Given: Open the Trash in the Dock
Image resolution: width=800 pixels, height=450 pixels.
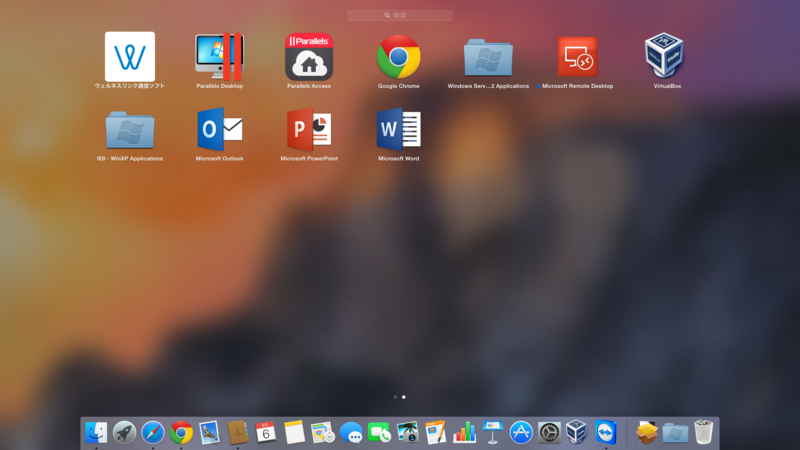Looking at the screenshot, I should (704, 432).
